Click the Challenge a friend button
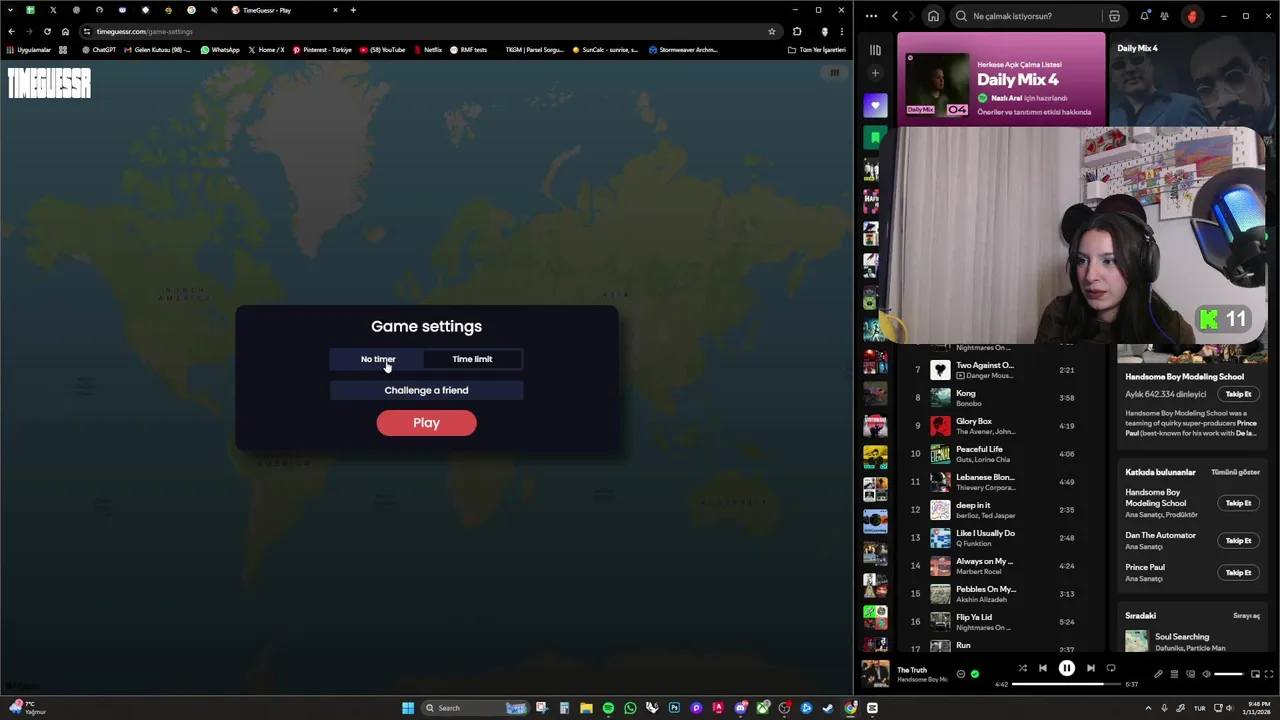 pyautogui.click(x=426, y=390)
